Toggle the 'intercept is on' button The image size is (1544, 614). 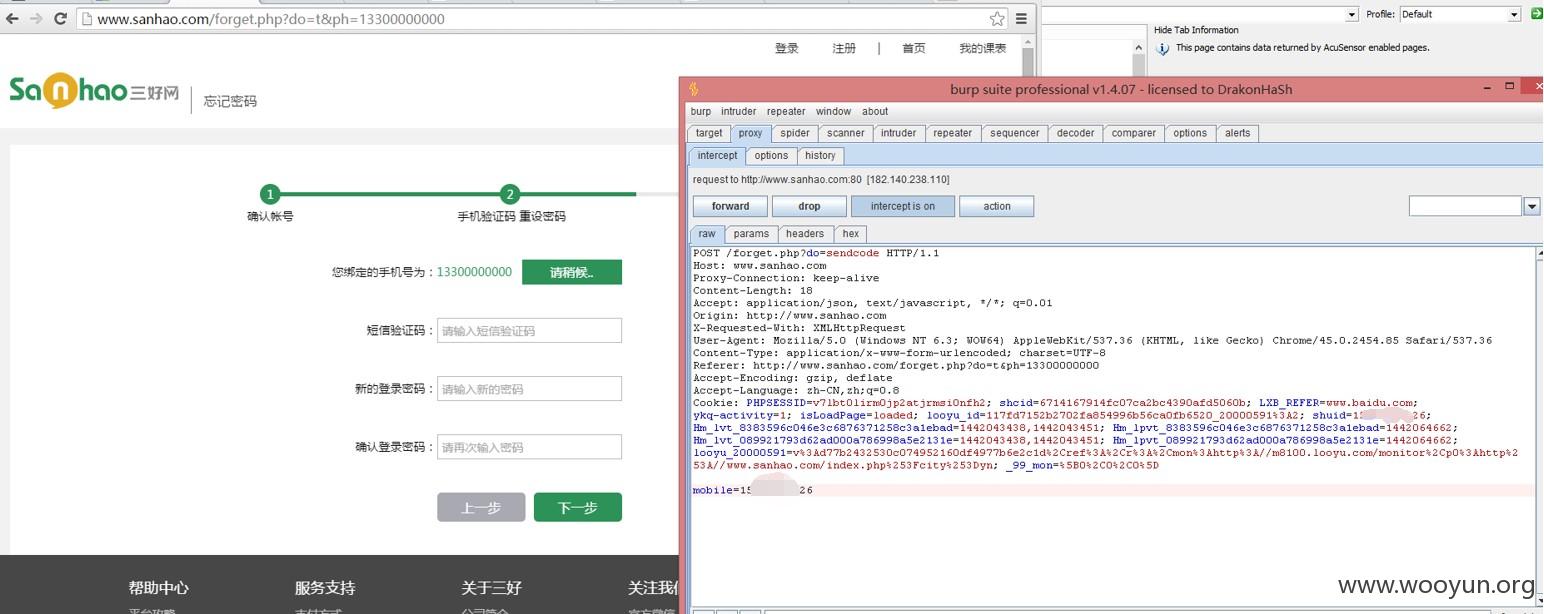pos(903,206)
